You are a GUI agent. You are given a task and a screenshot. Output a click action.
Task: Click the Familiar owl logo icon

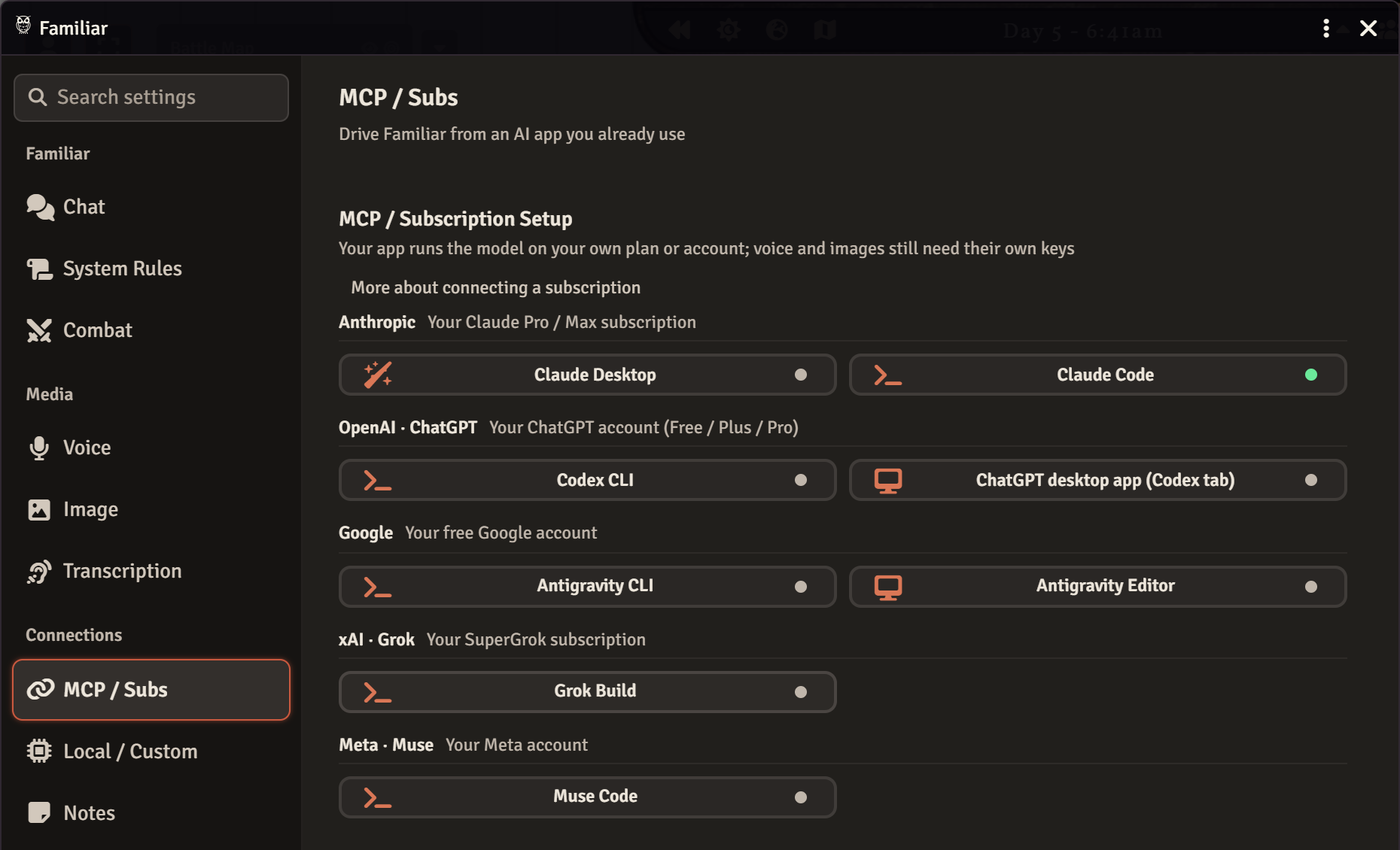[x=24, y=27]
